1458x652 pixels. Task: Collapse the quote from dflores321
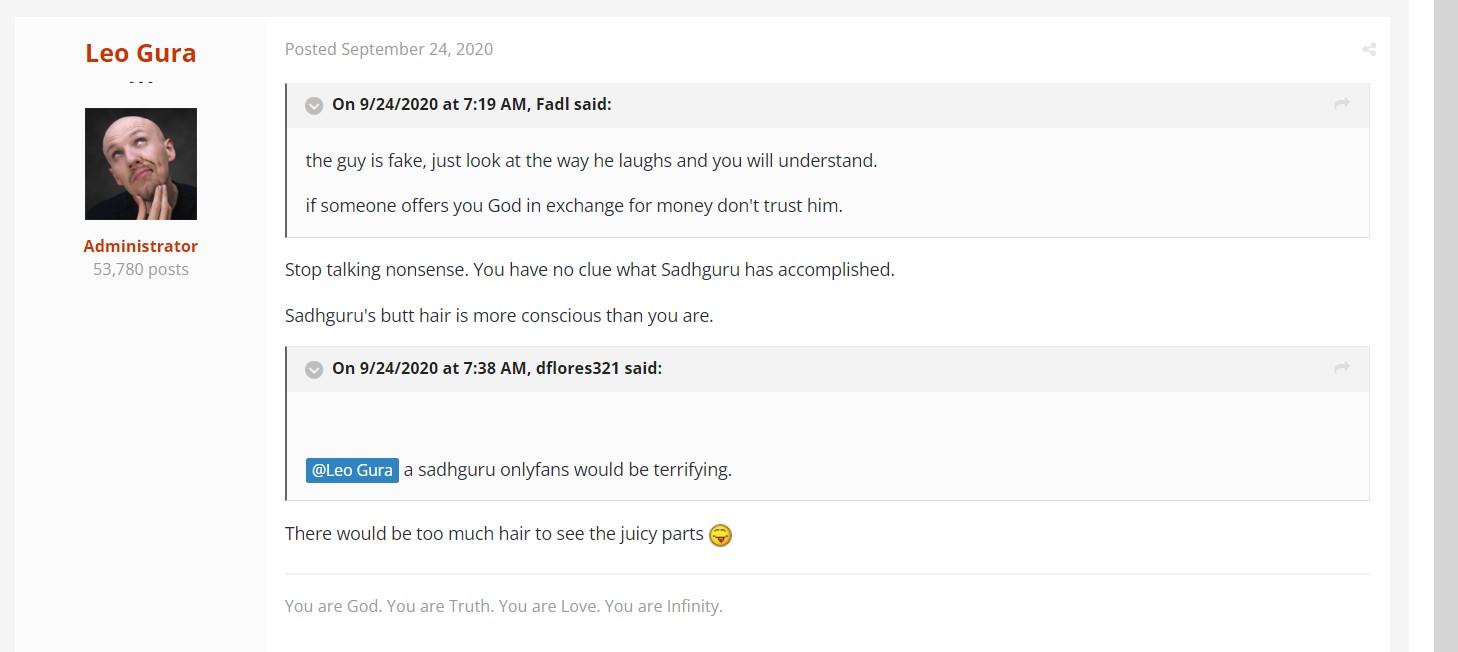pos(314,369)
